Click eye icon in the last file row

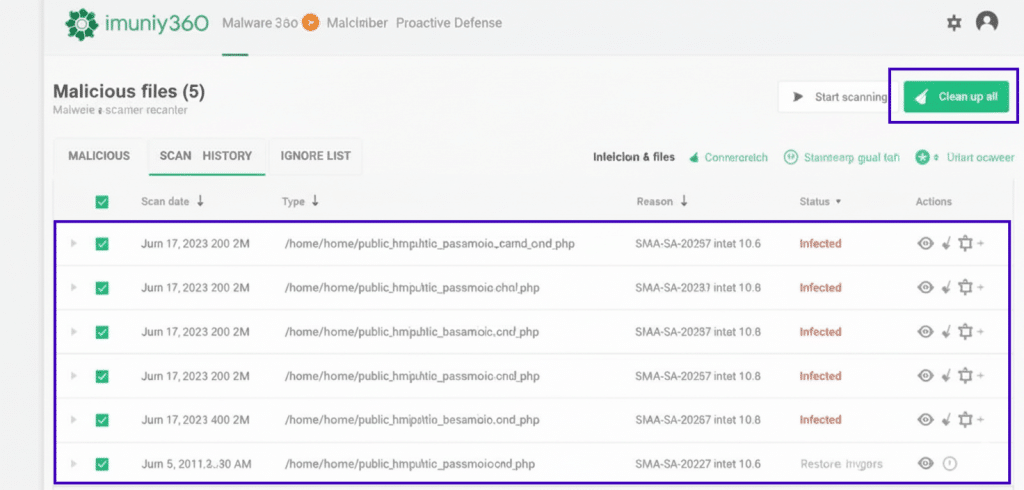(x=926, y=464)
